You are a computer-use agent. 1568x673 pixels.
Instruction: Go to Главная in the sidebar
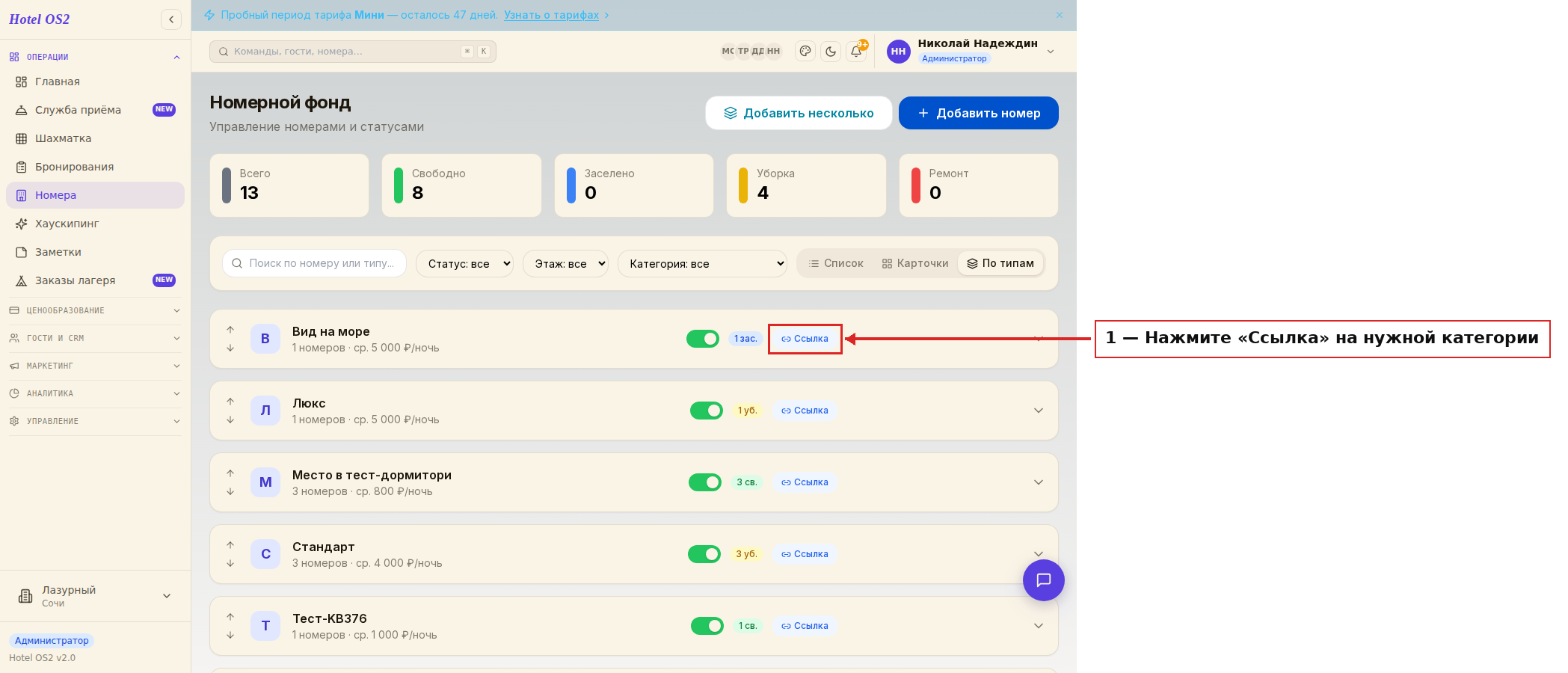pos(95,82)
